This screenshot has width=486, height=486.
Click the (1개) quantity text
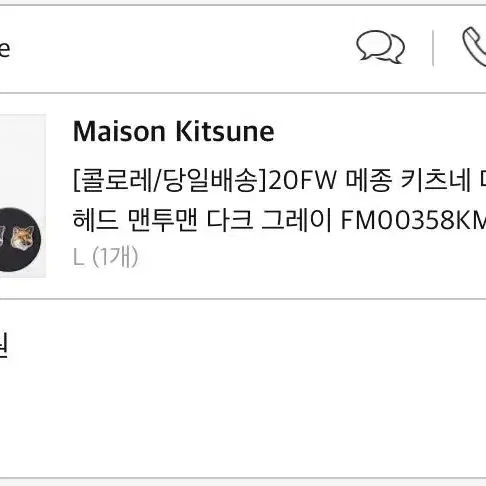pyautogui.click(x=115, y=257)
